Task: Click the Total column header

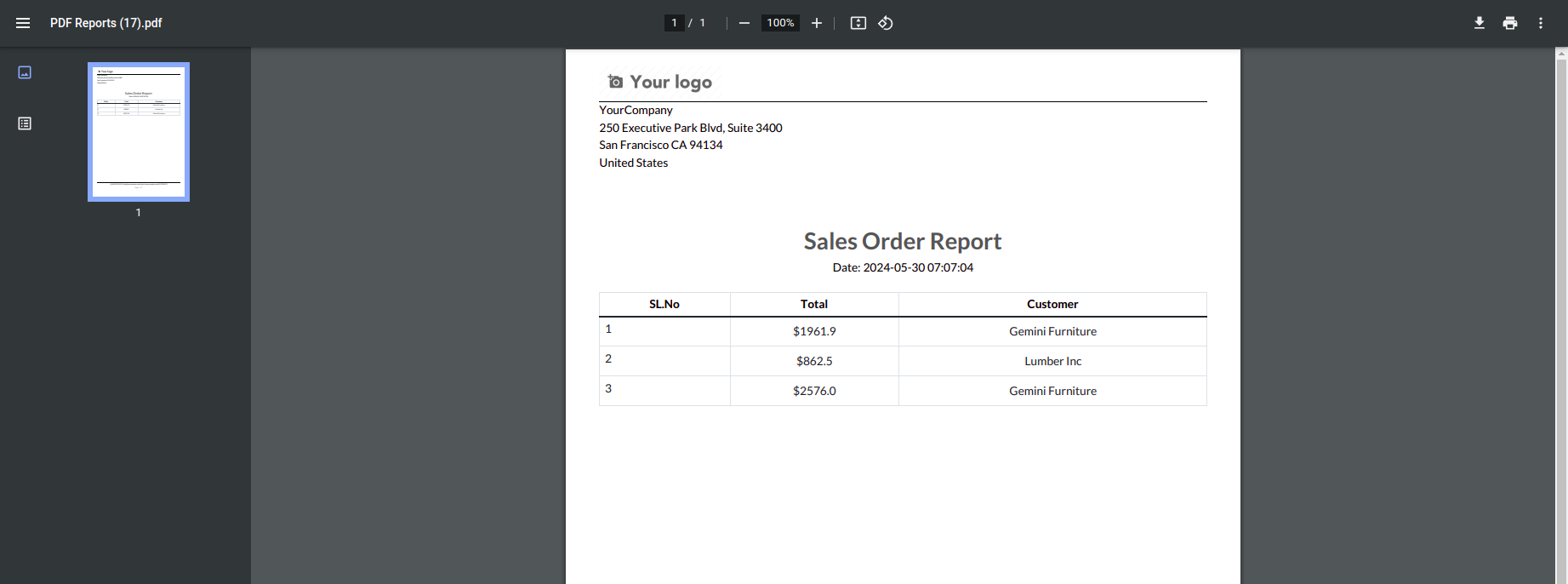Action: [814, 304]
